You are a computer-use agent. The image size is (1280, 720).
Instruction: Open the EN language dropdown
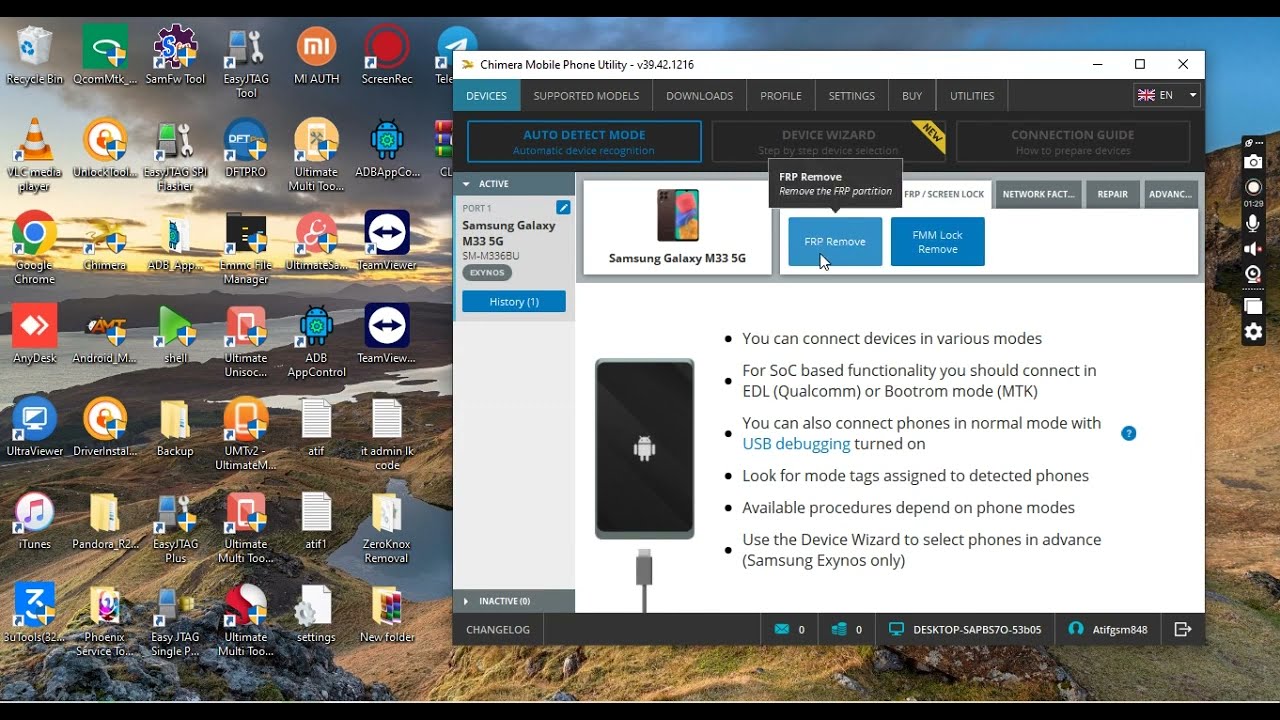1166,95
